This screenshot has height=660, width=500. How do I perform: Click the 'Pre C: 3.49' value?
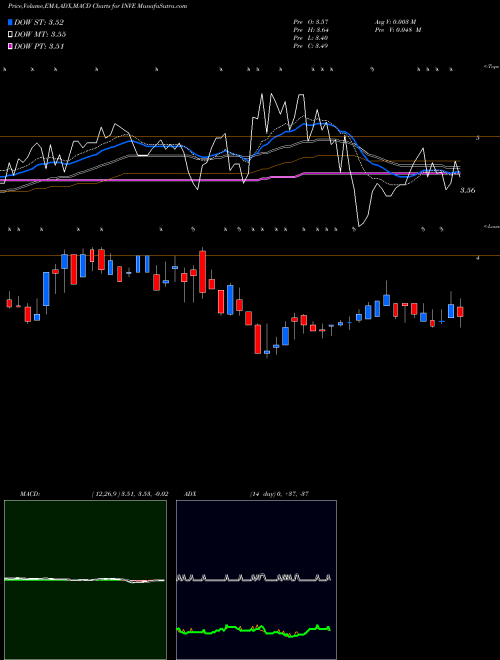(x=311, y=46)
